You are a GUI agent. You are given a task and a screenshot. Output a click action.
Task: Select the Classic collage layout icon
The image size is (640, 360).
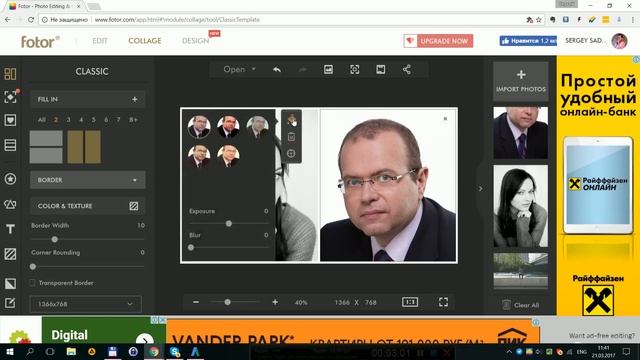point(10,74)
